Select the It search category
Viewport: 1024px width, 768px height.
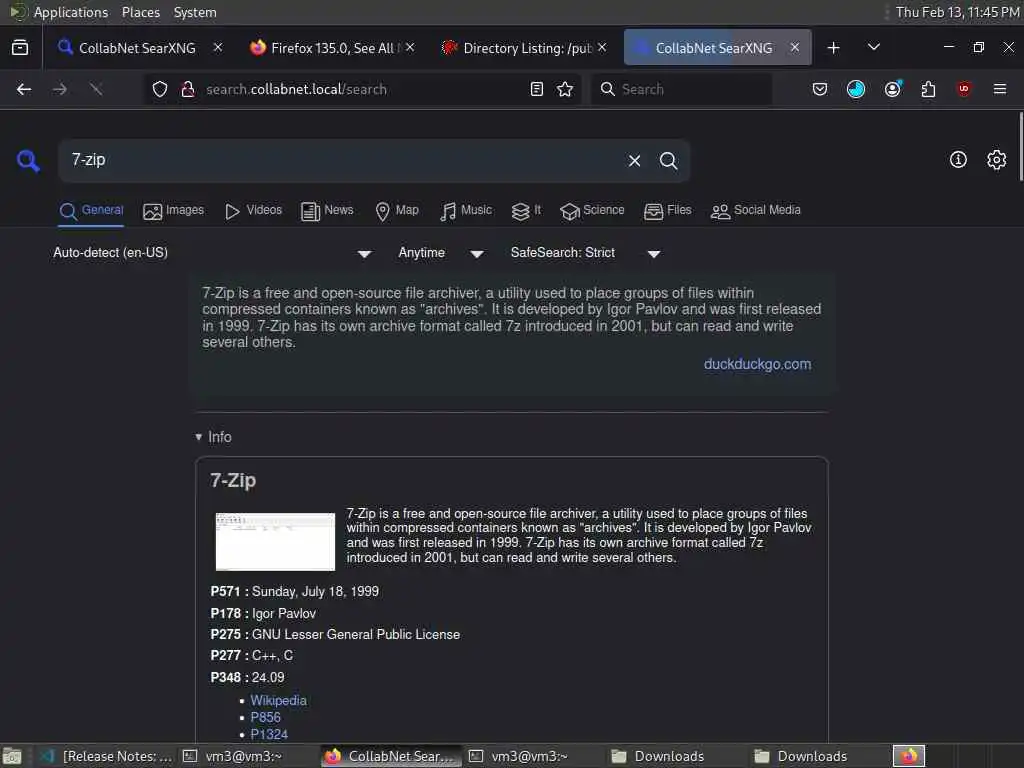click(526, 210)
